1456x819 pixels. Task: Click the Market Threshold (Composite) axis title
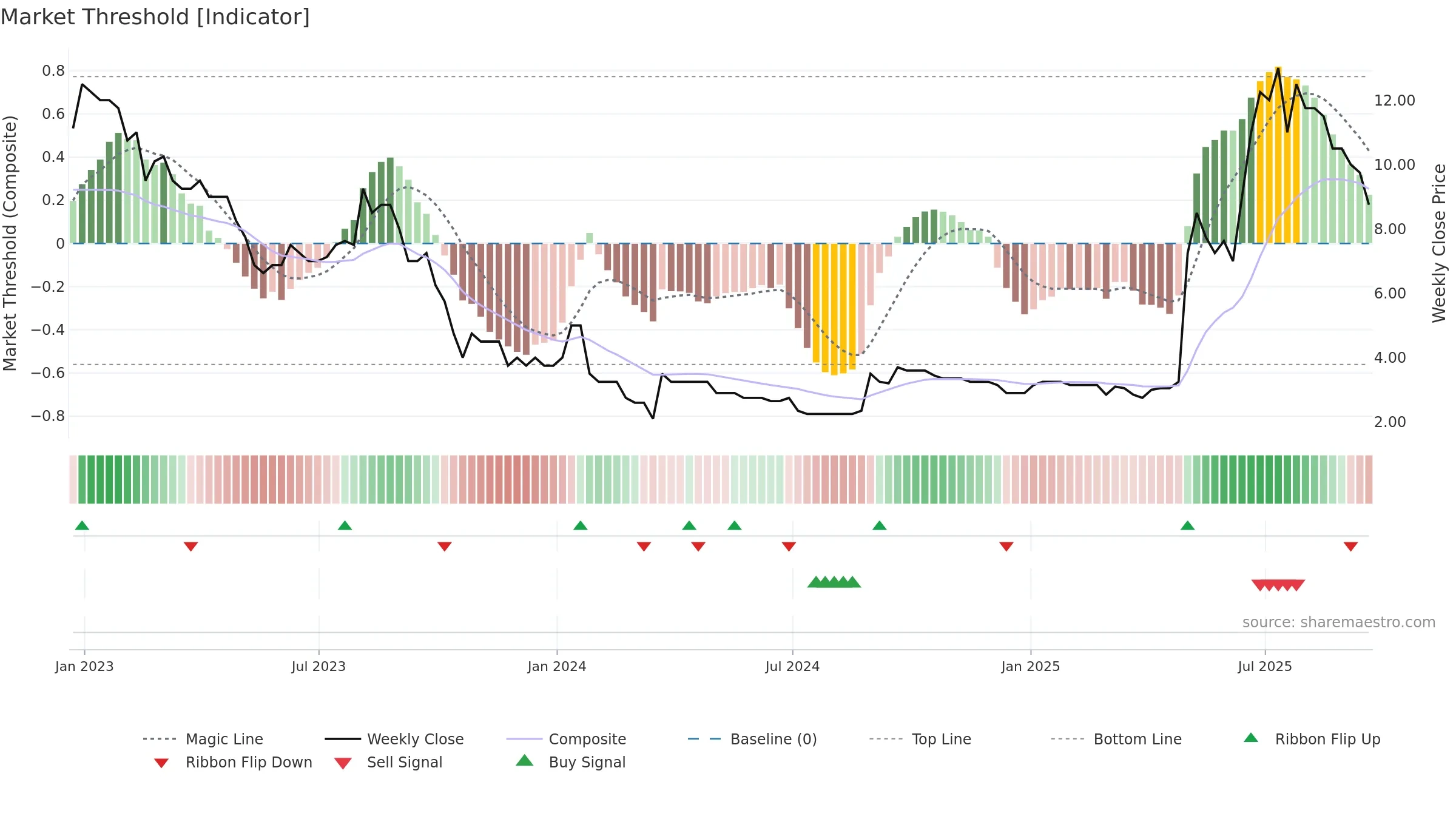(10, 243)
